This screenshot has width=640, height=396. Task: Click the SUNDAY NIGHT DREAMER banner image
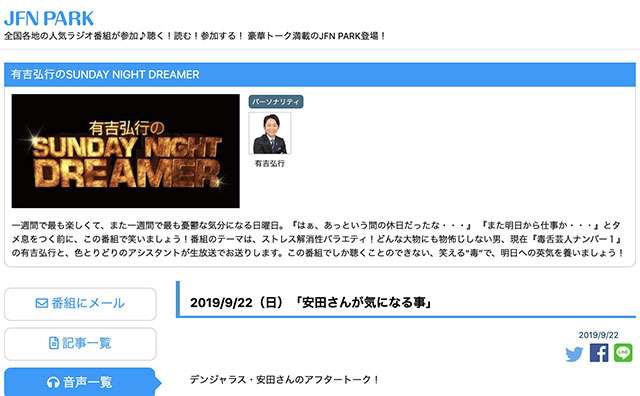(126, 151)
